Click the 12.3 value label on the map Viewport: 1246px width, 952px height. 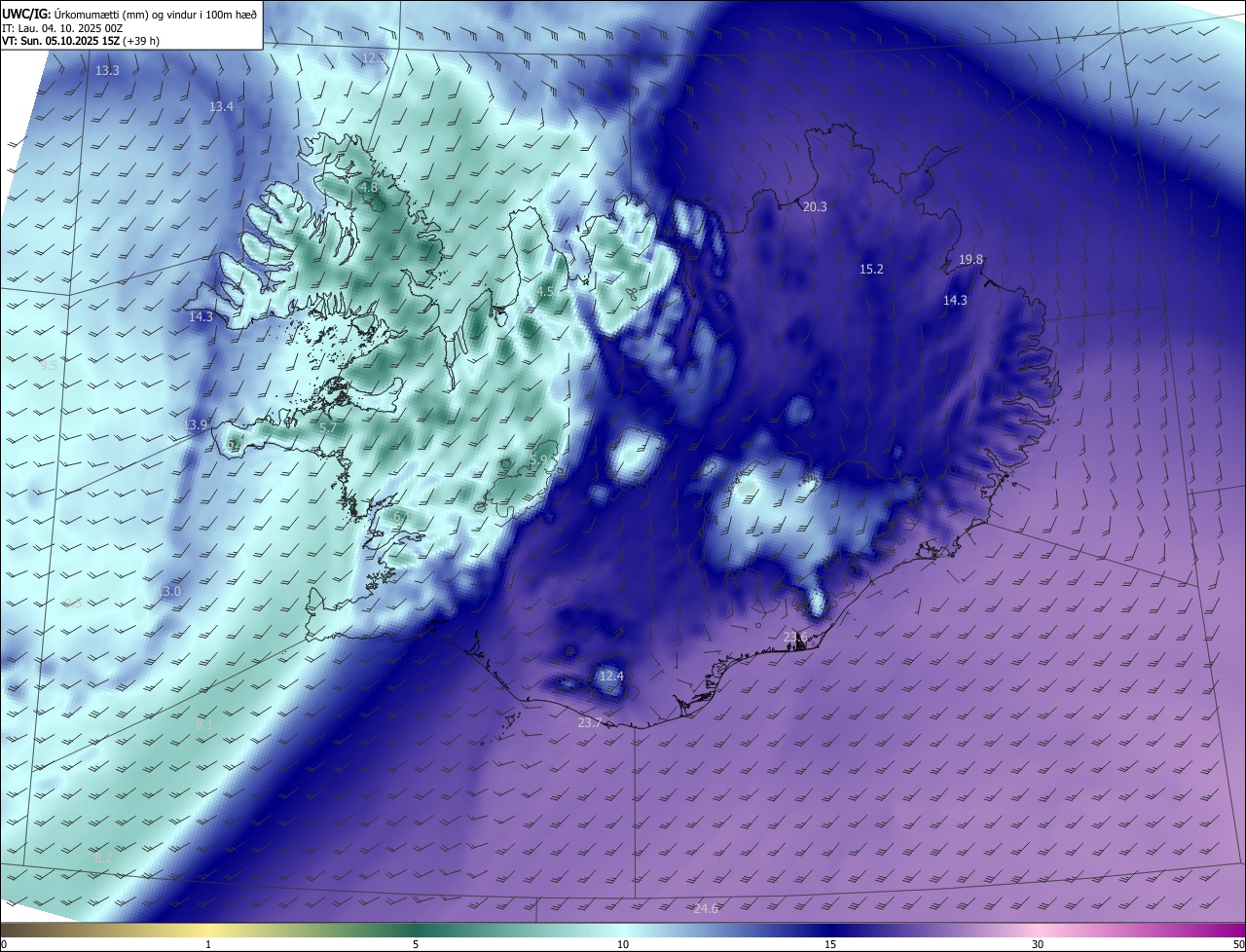(x=373, y=58)
